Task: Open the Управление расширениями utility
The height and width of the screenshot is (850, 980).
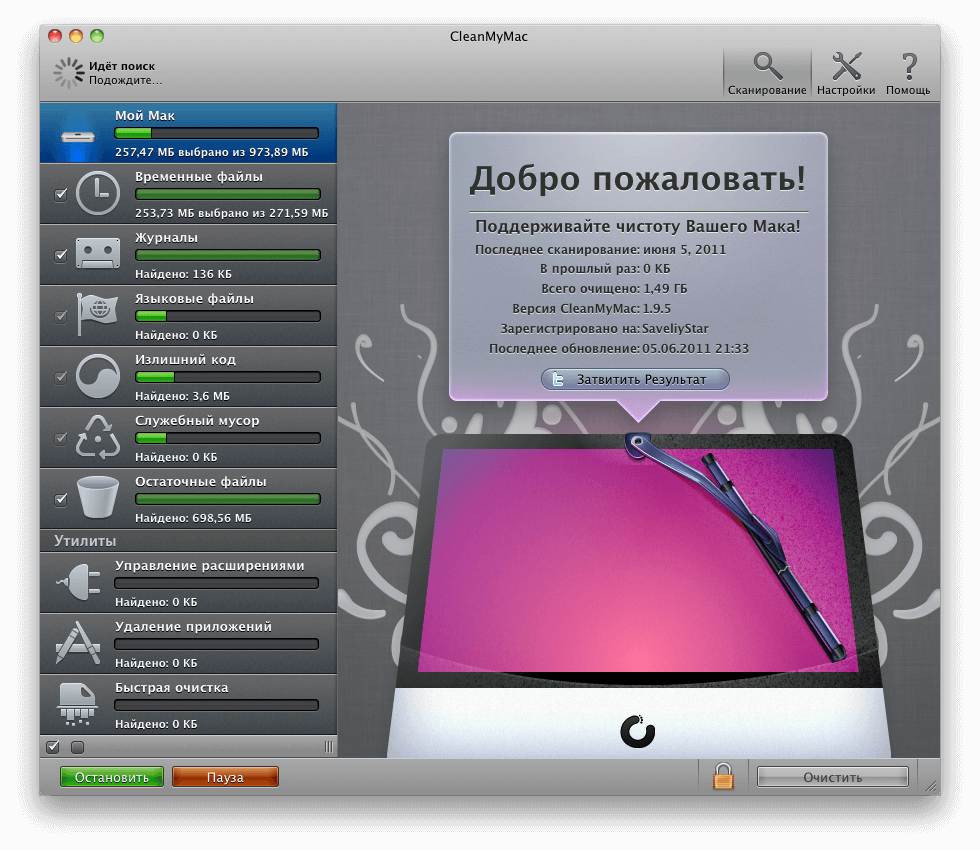Action: pos(188,582)
